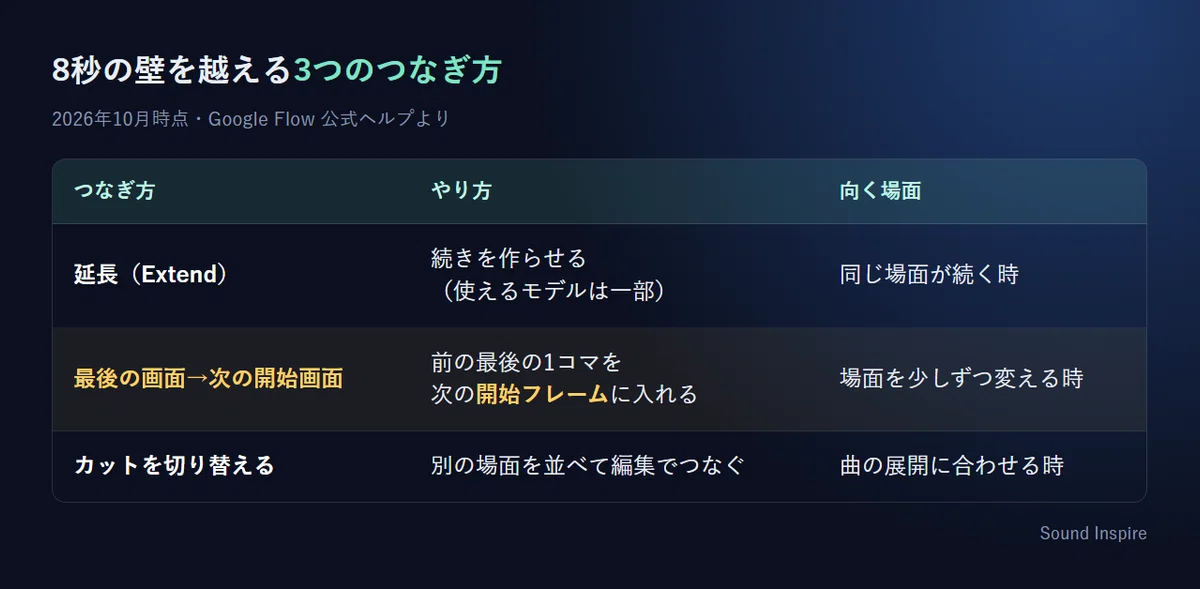
Task: Click the highlighted 最後の画面→次の開始画面 label
Action: 208,379
